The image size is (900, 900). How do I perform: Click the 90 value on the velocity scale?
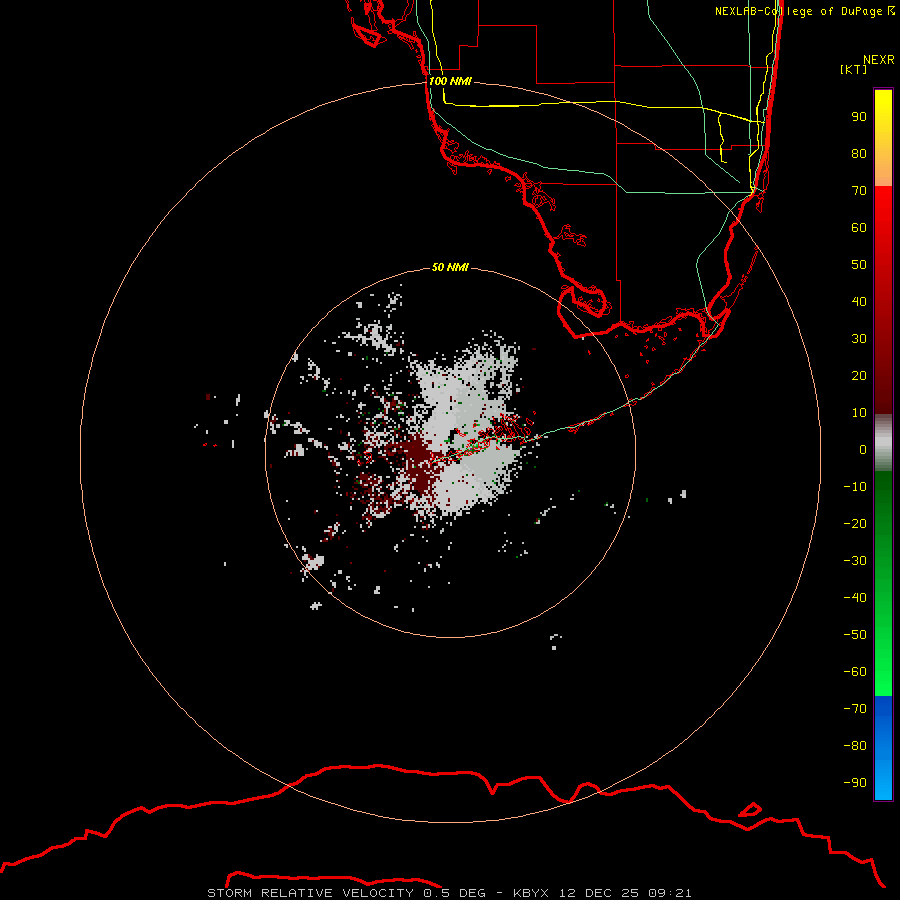click(859, 117)
